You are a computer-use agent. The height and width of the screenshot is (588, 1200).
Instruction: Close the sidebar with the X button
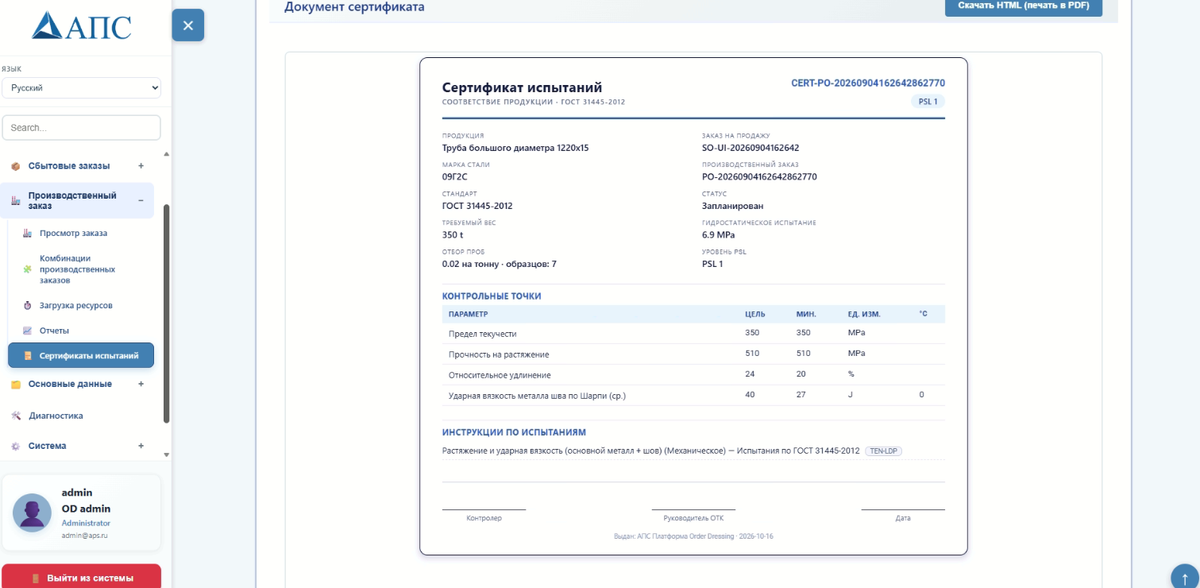pos(188,26)
